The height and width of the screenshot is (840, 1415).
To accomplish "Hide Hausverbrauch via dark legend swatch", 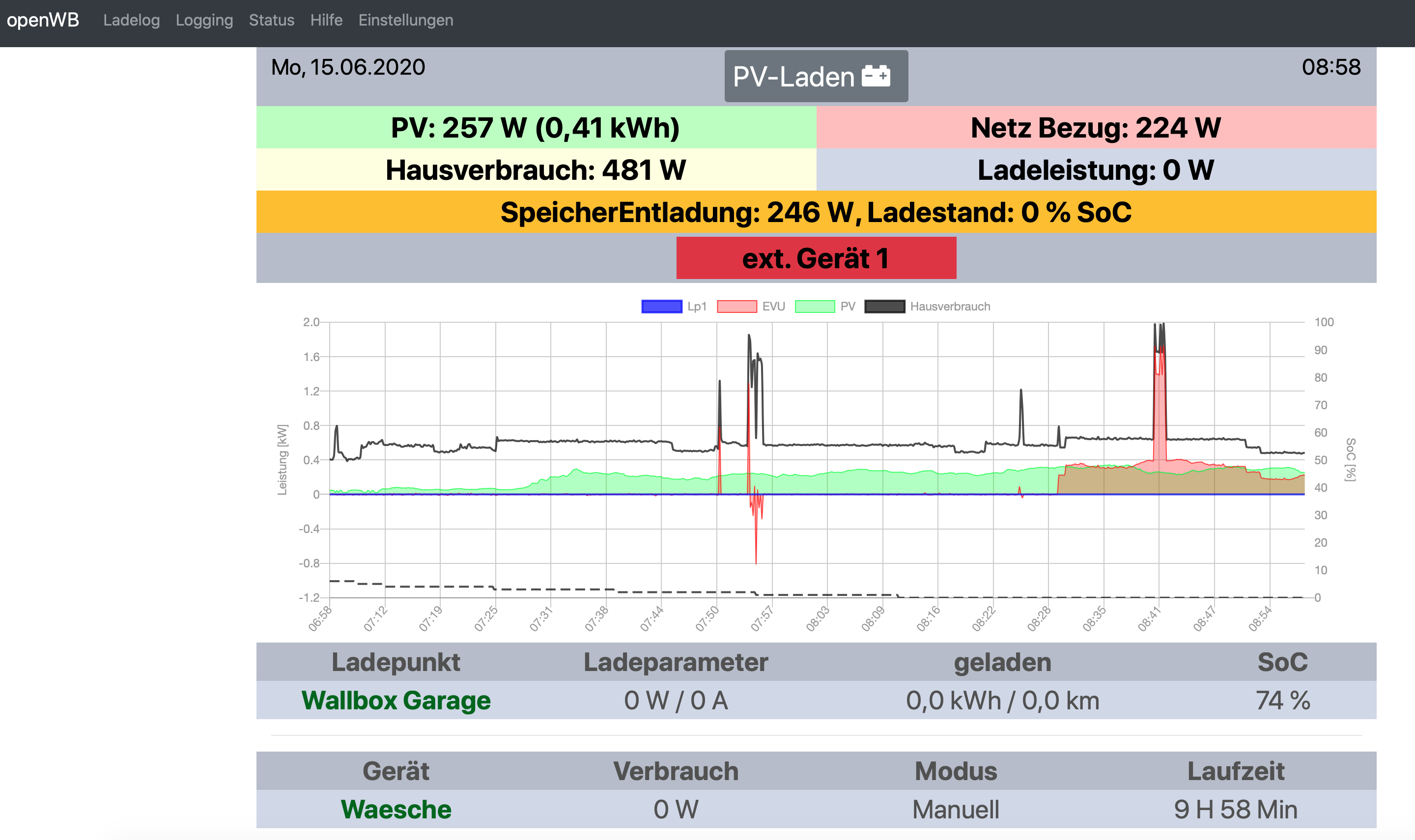I will tap(885, 306).
